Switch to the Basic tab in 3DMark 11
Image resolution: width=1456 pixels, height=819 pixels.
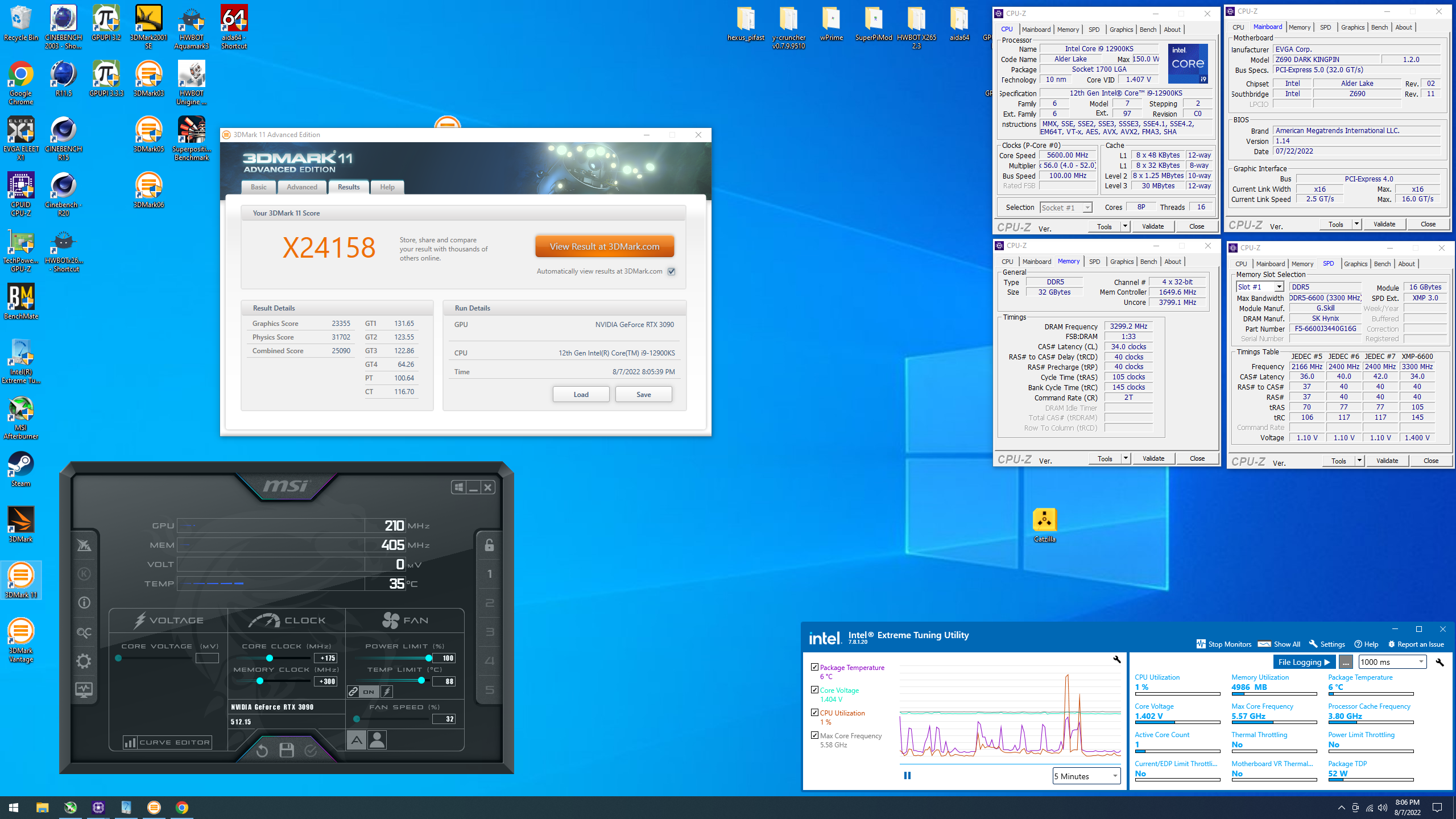click(259, 187)
